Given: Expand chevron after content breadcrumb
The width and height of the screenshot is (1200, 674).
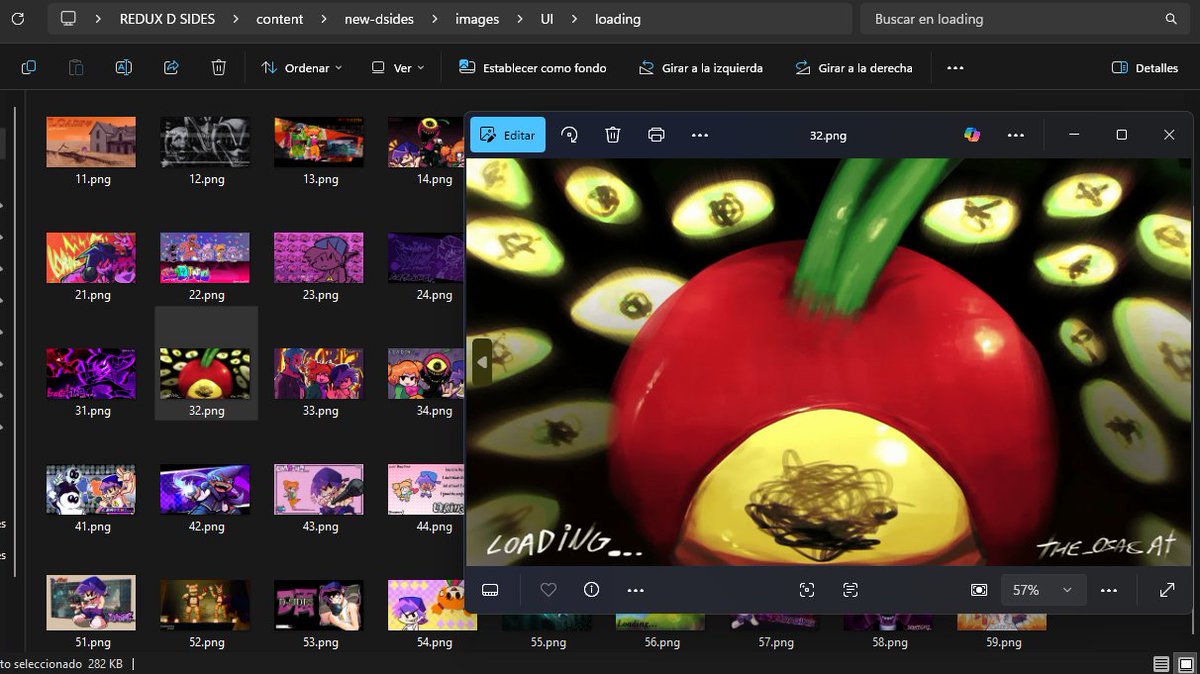Looking at the screenshot, I should pos(324,19).
